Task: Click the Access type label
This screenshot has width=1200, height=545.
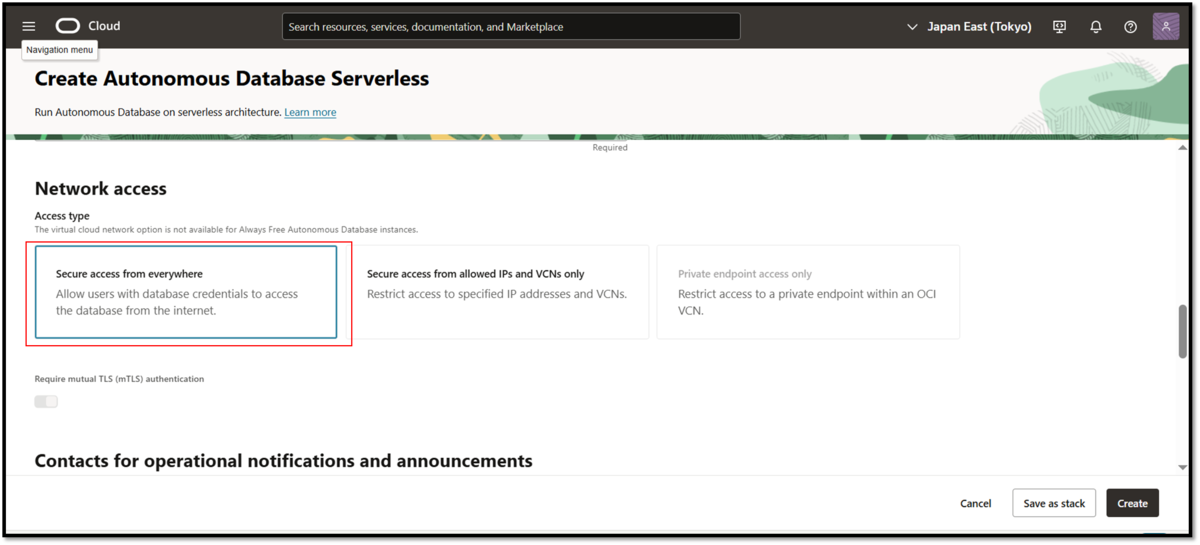Action: coord(62,216)
